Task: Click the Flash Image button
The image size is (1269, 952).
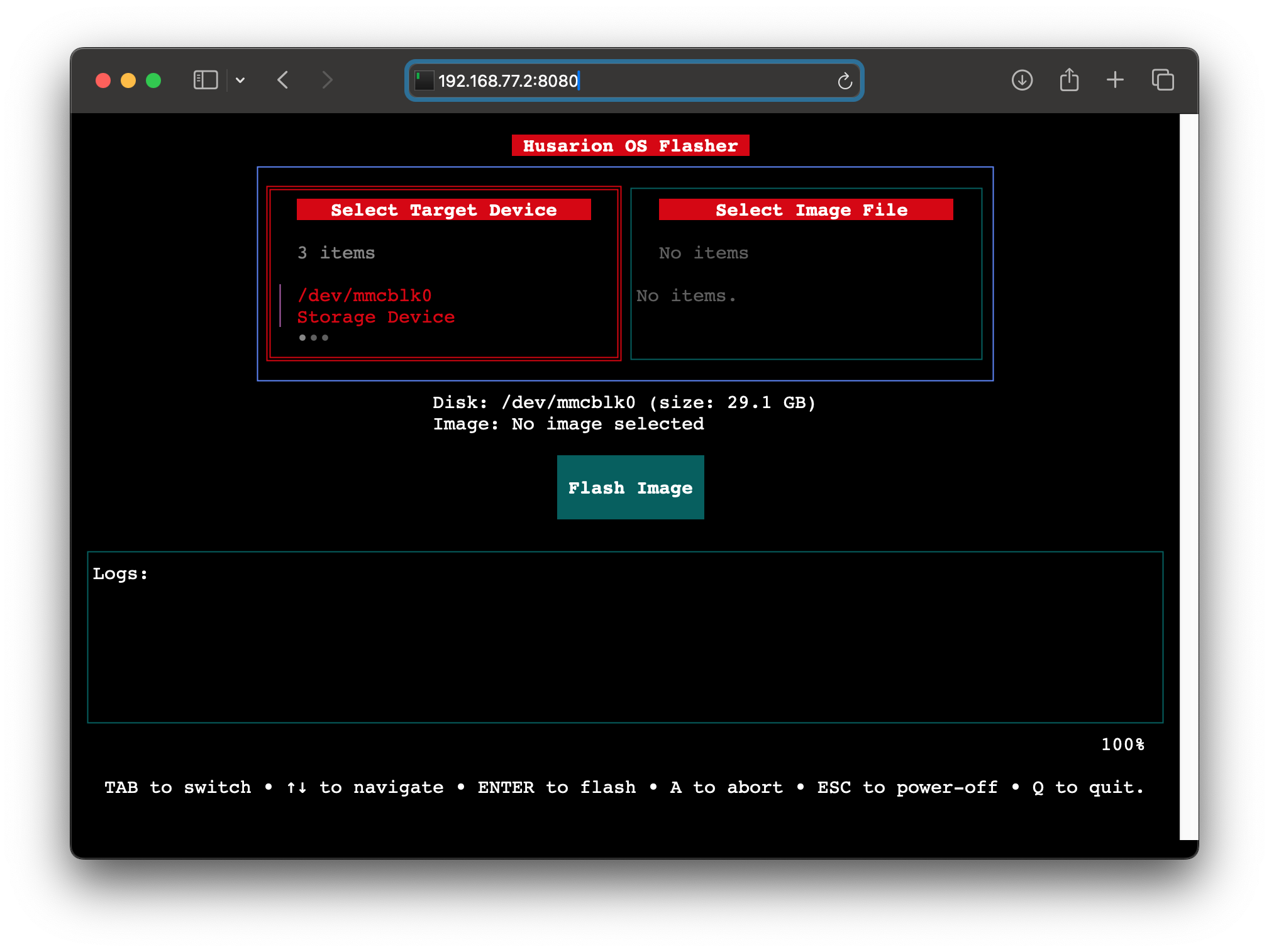Action: (x=630, y=487)
